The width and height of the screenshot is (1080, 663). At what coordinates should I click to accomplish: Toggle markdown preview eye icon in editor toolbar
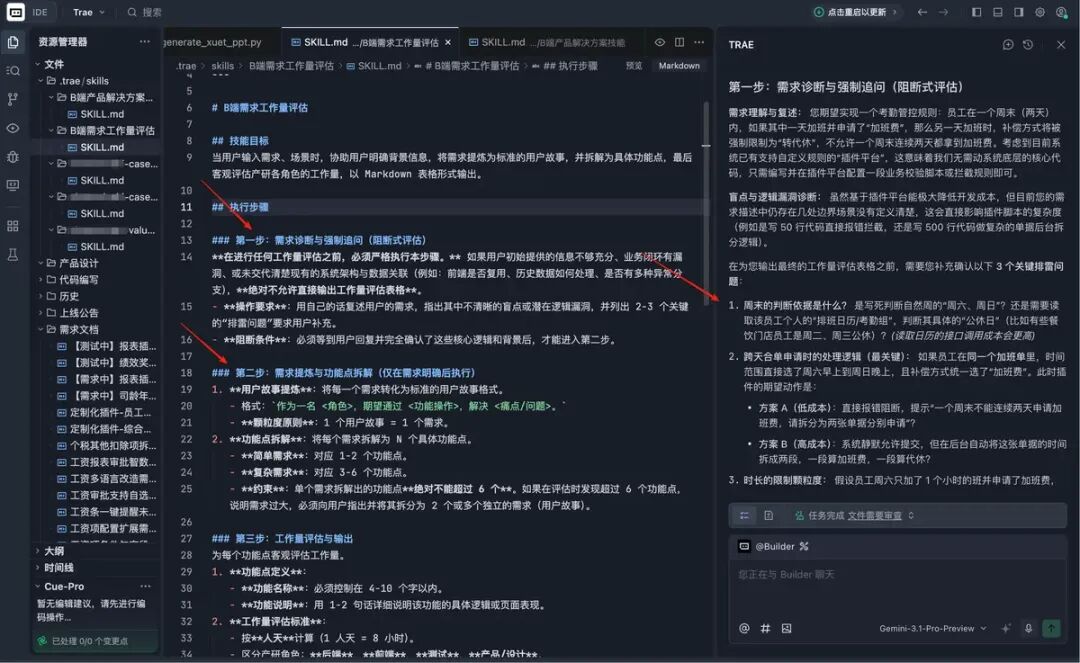click(x=660, y=42)
